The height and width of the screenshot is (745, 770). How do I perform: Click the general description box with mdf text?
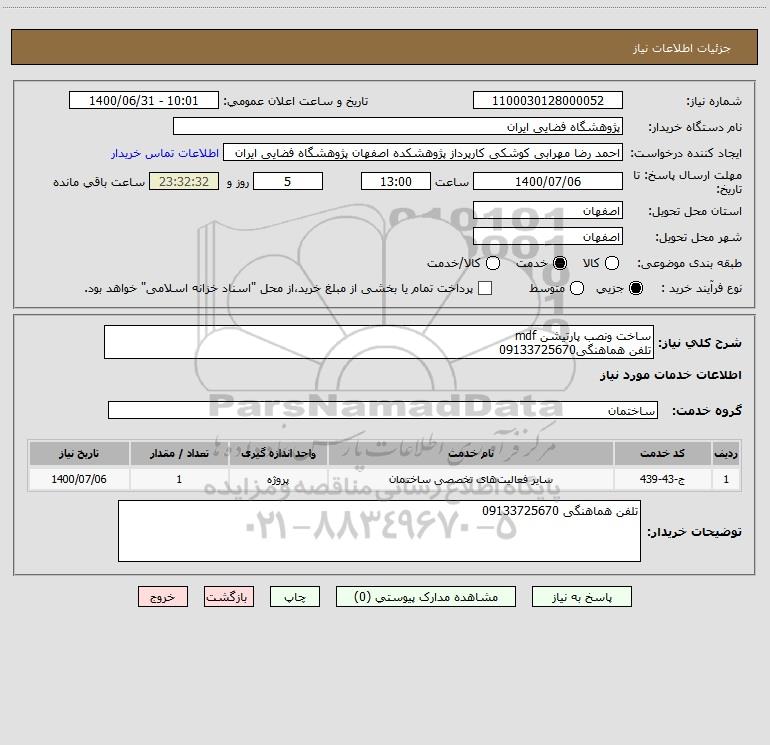tap(379, 342)
